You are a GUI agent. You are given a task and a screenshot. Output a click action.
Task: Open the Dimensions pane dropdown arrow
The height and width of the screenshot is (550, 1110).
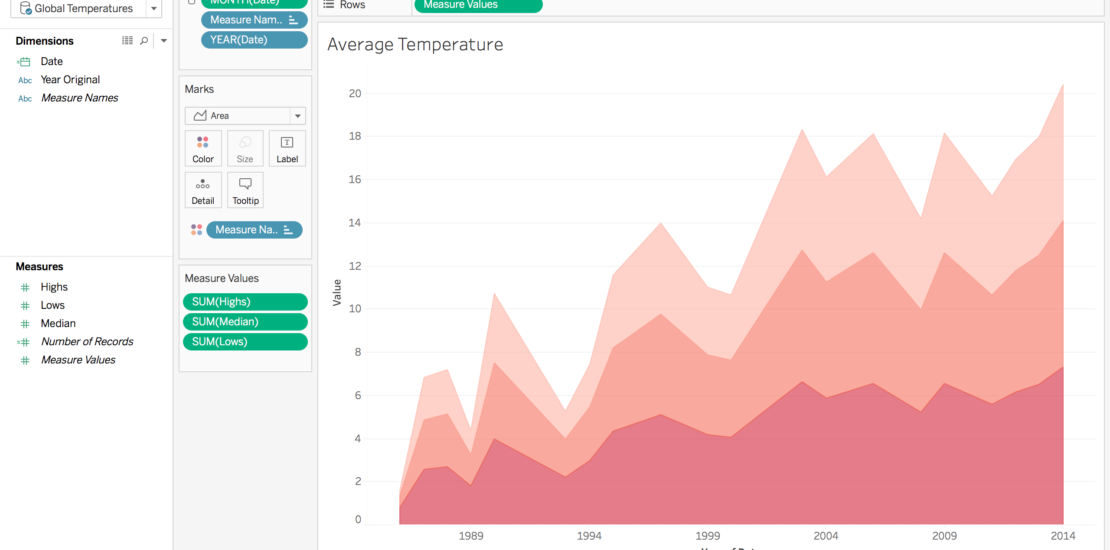[x=164, y=41]
